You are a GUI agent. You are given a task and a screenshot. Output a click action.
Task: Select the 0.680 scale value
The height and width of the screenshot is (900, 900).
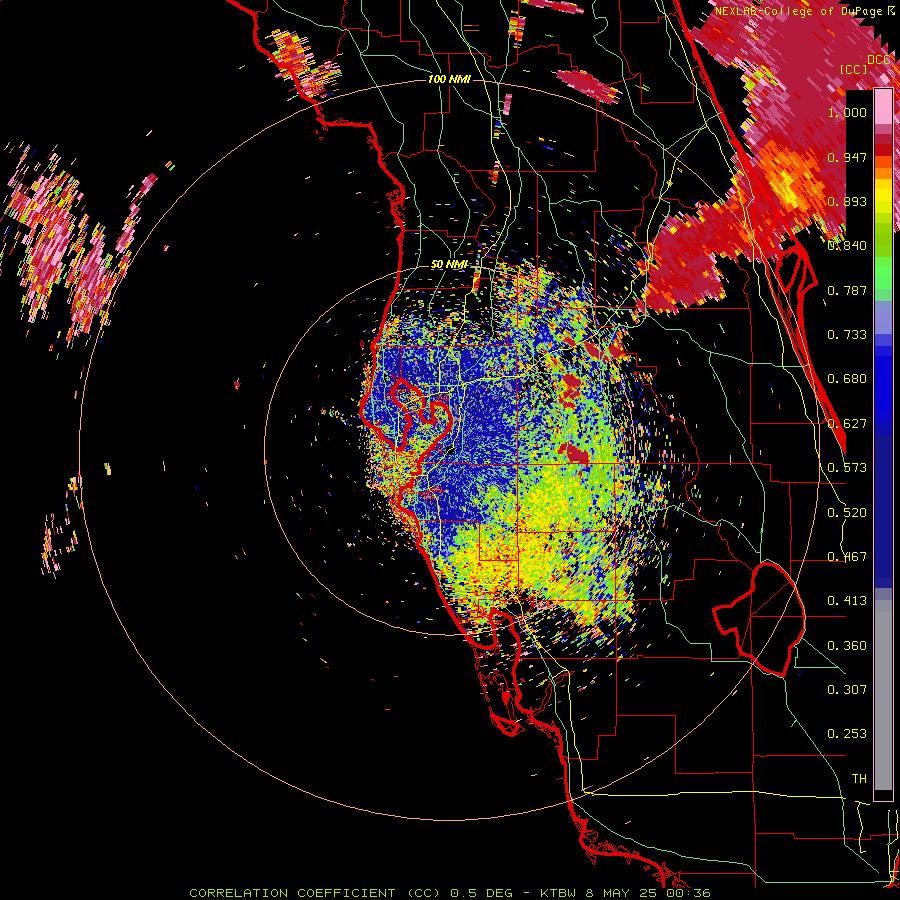tap(847, 379)
